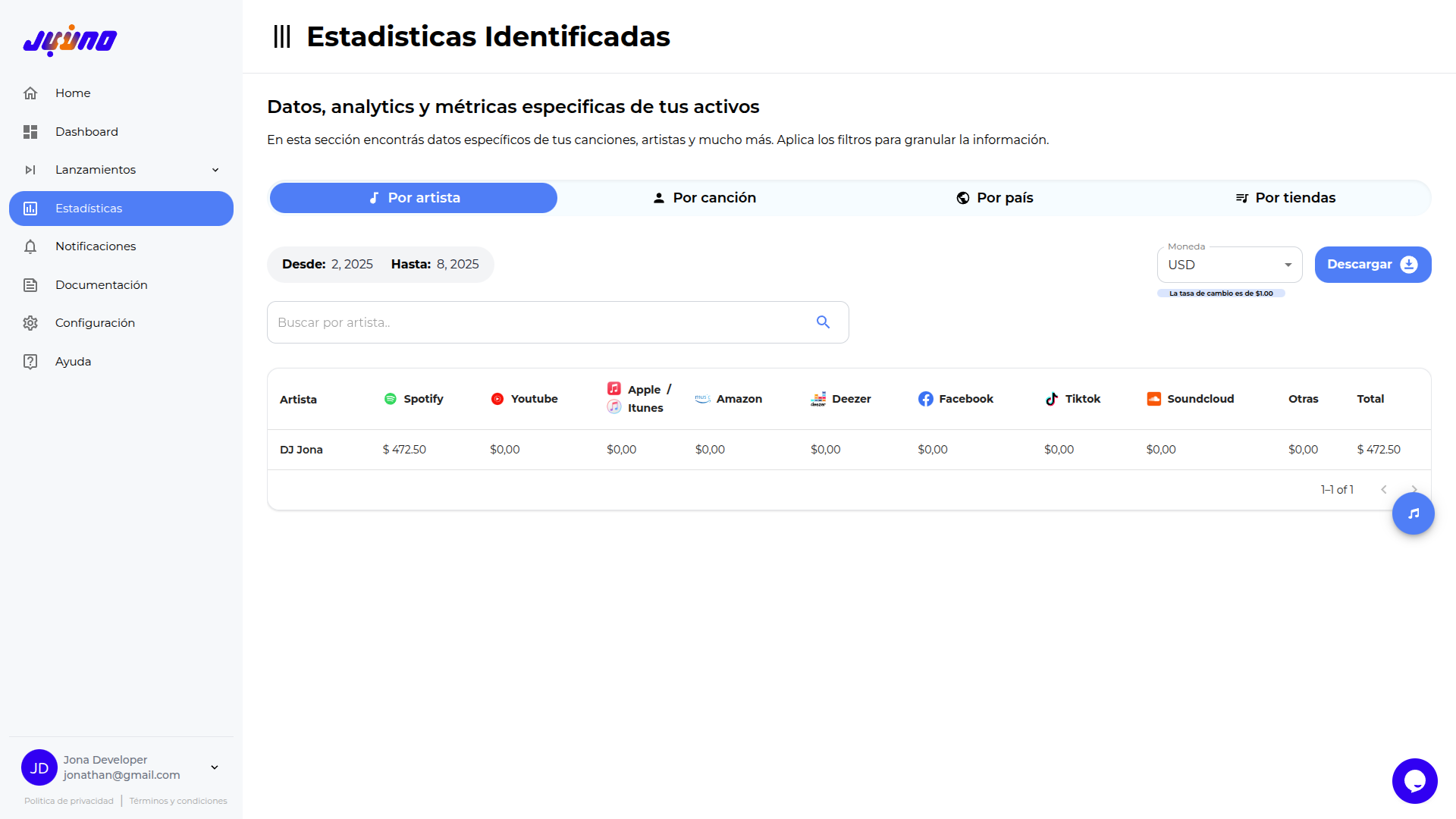Click the Soundcloud logo icon
The width and height of the screenshot is (1456, 819).
click(x=1154, y=399)
